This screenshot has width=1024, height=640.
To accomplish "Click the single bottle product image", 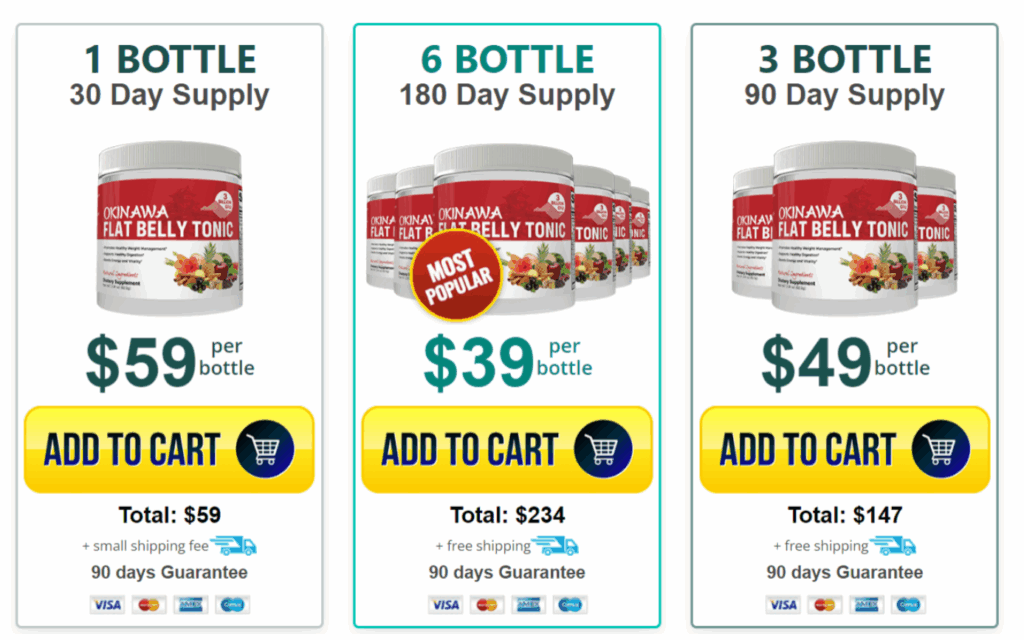I will 170,229.
